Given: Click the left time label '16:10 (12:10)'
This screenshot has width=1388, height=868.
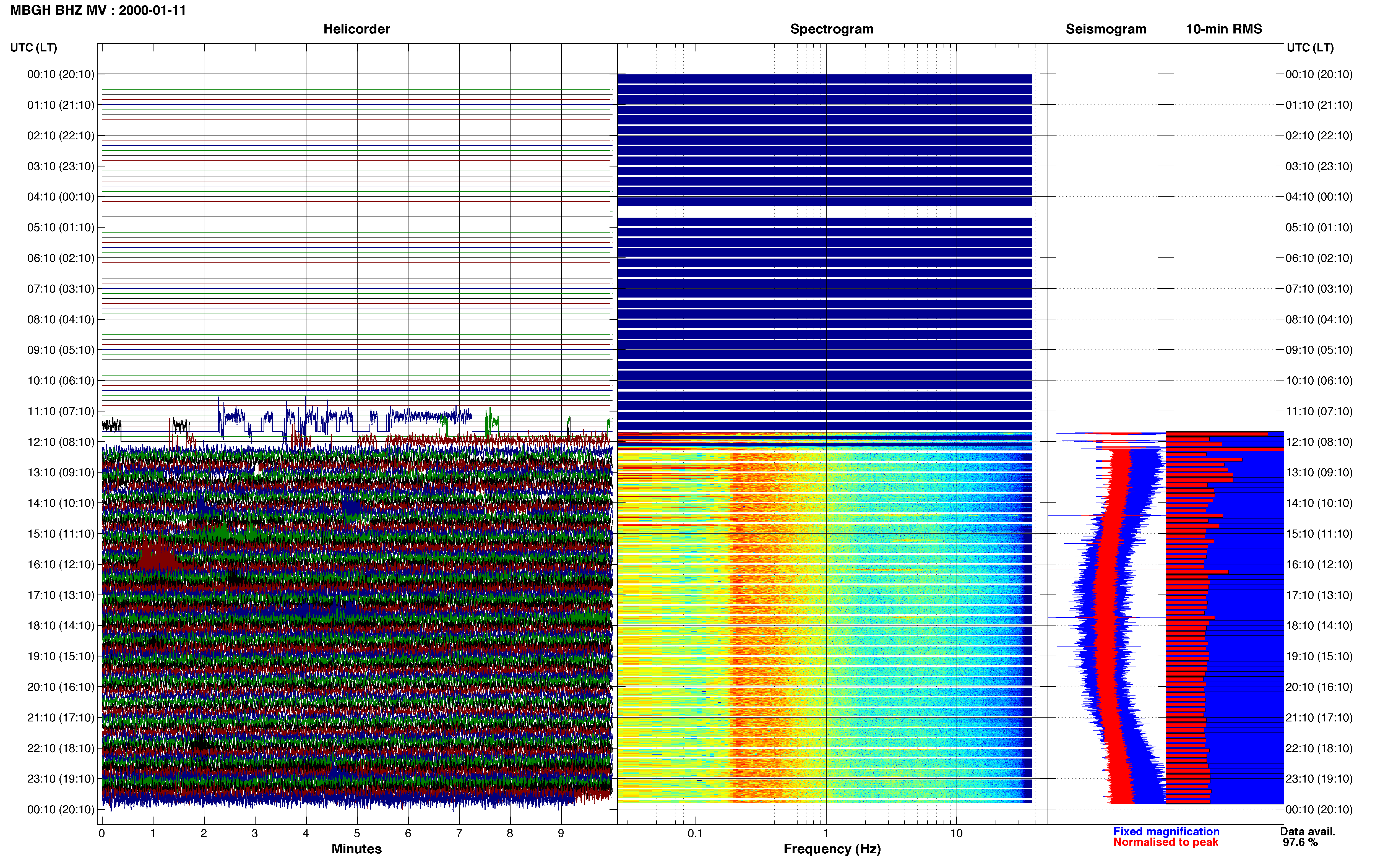Looking at the screenshot, I should coord(61,564).
